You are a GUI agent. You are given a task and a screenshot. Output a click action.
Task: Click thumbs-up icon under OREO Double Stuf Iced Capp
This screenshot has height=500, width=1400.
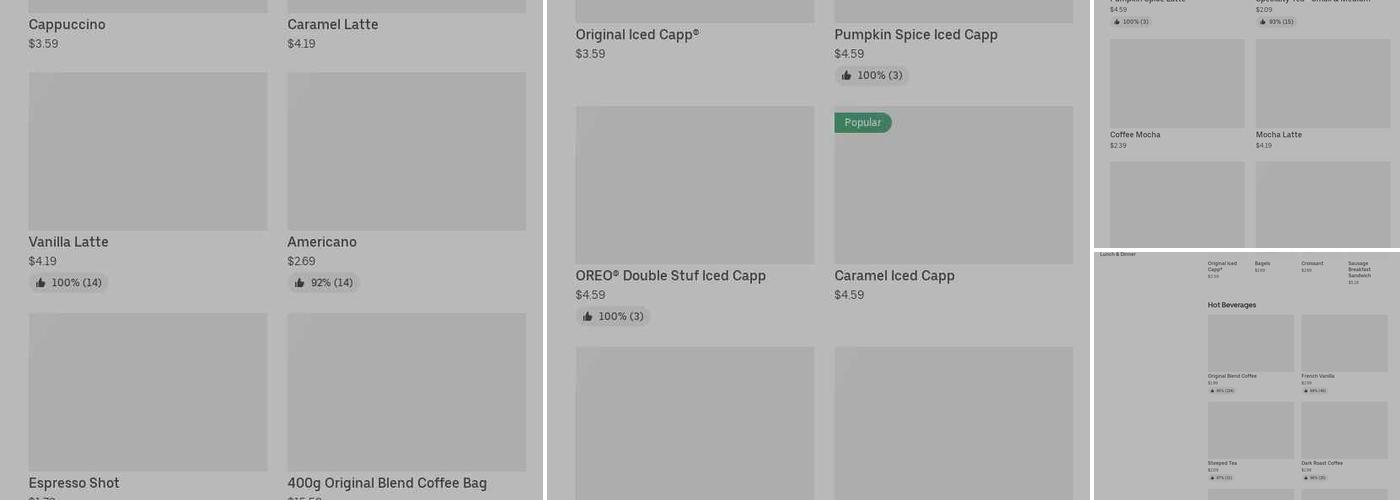(587, 317)
